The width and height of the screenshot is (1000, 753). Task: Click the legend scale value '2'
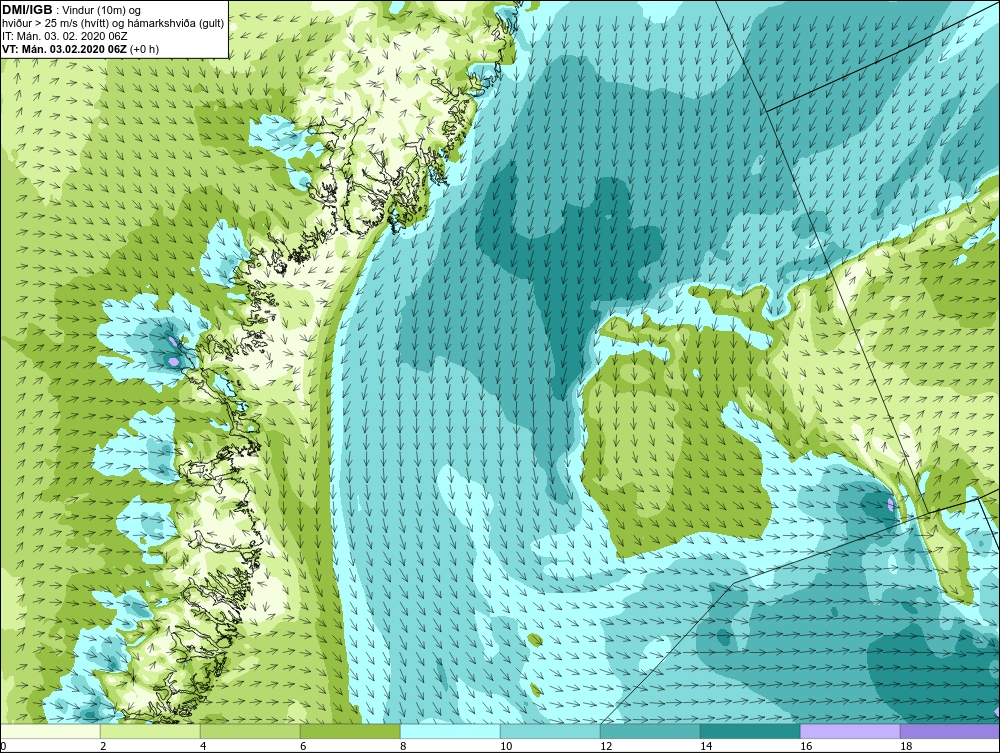pyautogui.click(x=103, y=746)
